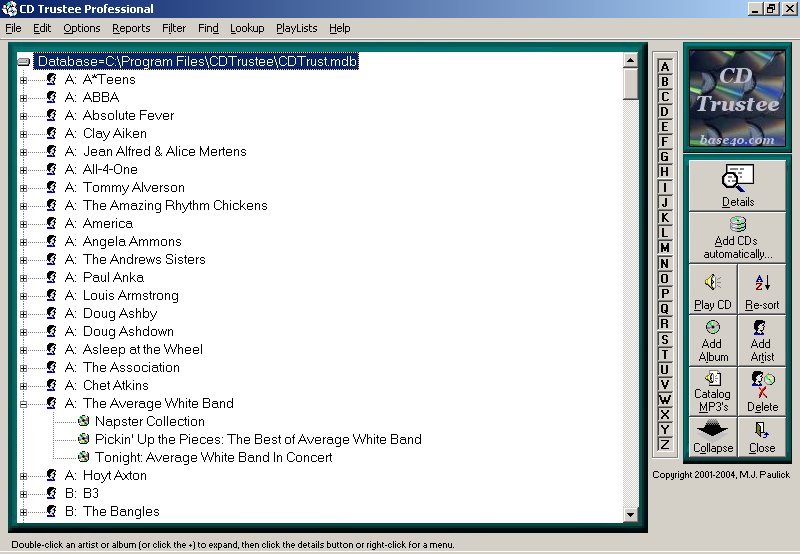Expand the Doug Ashby node
Viewport: 800px width, 554px height.
pos(23,314)
